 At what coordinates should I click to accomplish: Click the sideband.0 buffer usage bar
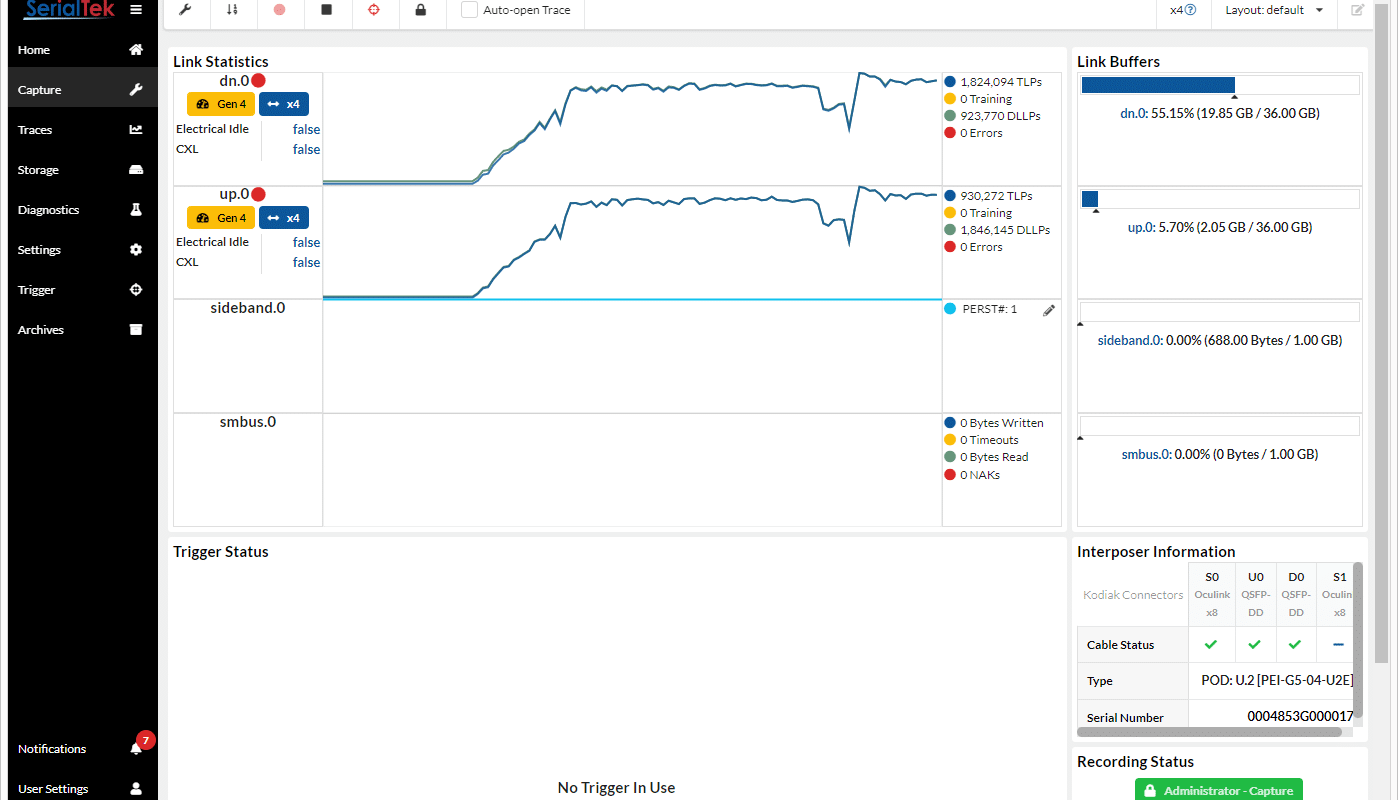click(1219, 312)
